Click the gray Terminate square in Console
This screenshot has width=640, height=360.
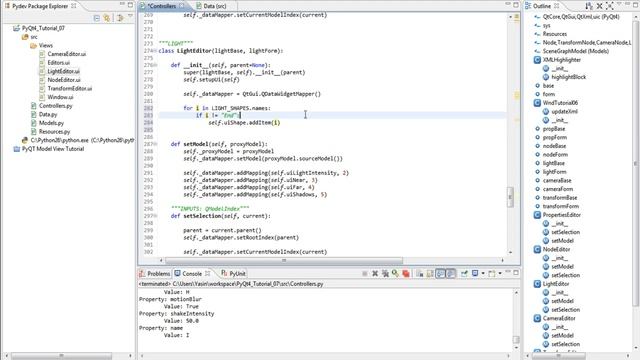pyautogui.click(x=364, y=273)
